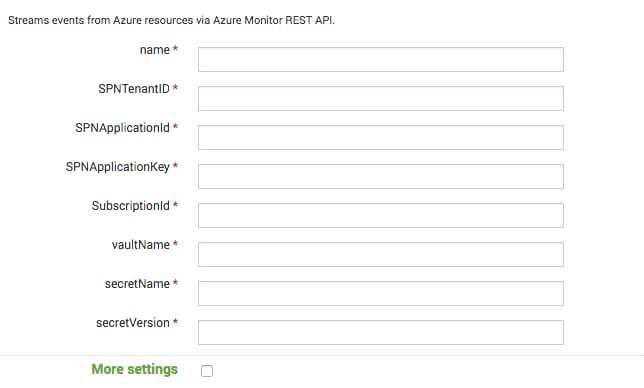Select the SubscriptionId label
The width and height of the screenshot is (644, 388).
[131, 206]
